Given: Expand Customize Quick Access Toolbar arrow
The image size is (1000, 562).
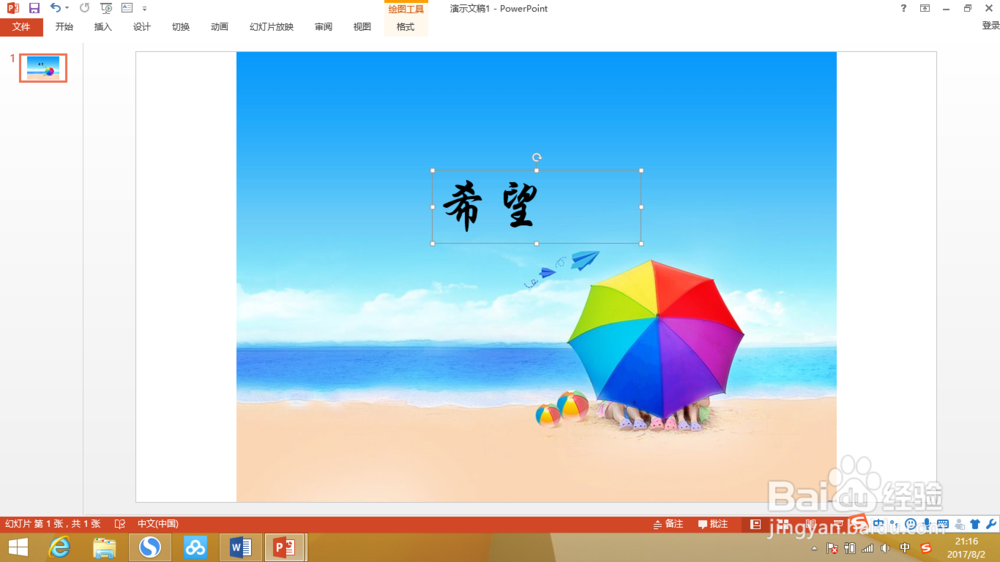Looking at the screenshot, I should click(144, 9).
